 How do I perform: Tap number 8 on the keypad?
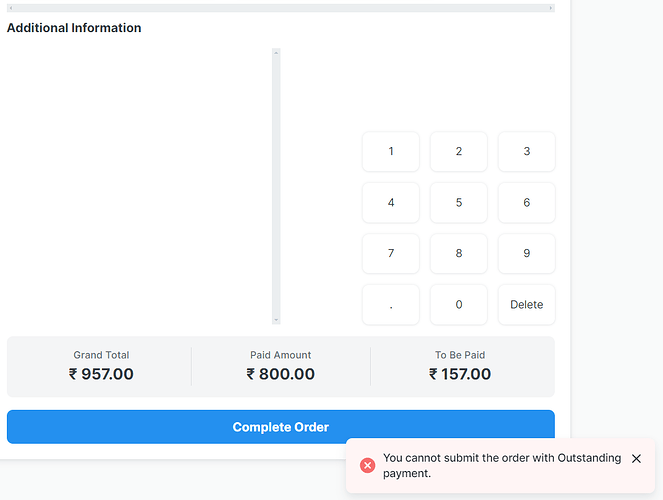tap(459, 253)
